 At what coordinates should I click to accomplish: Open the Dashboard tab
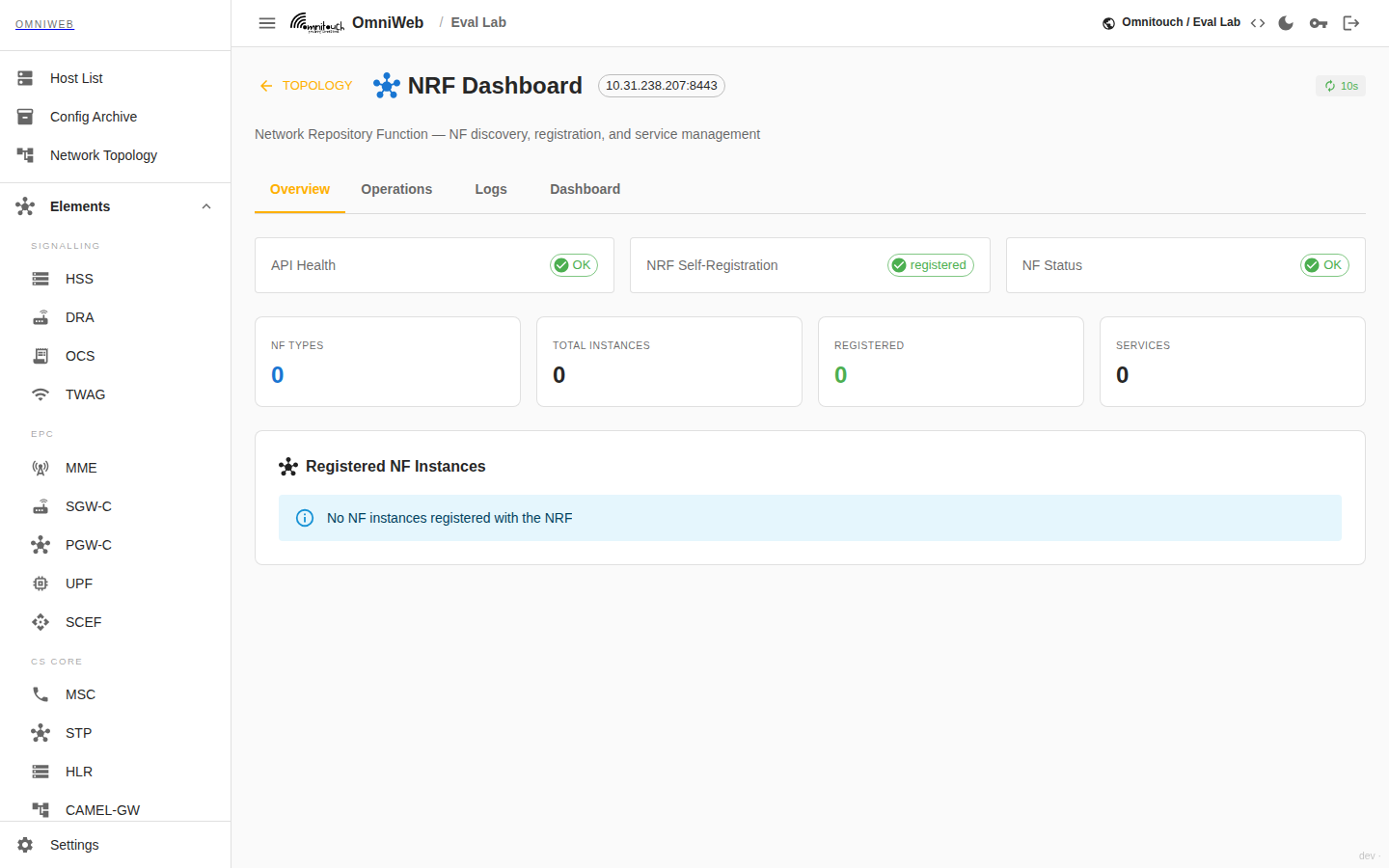[x=586, y=190]
